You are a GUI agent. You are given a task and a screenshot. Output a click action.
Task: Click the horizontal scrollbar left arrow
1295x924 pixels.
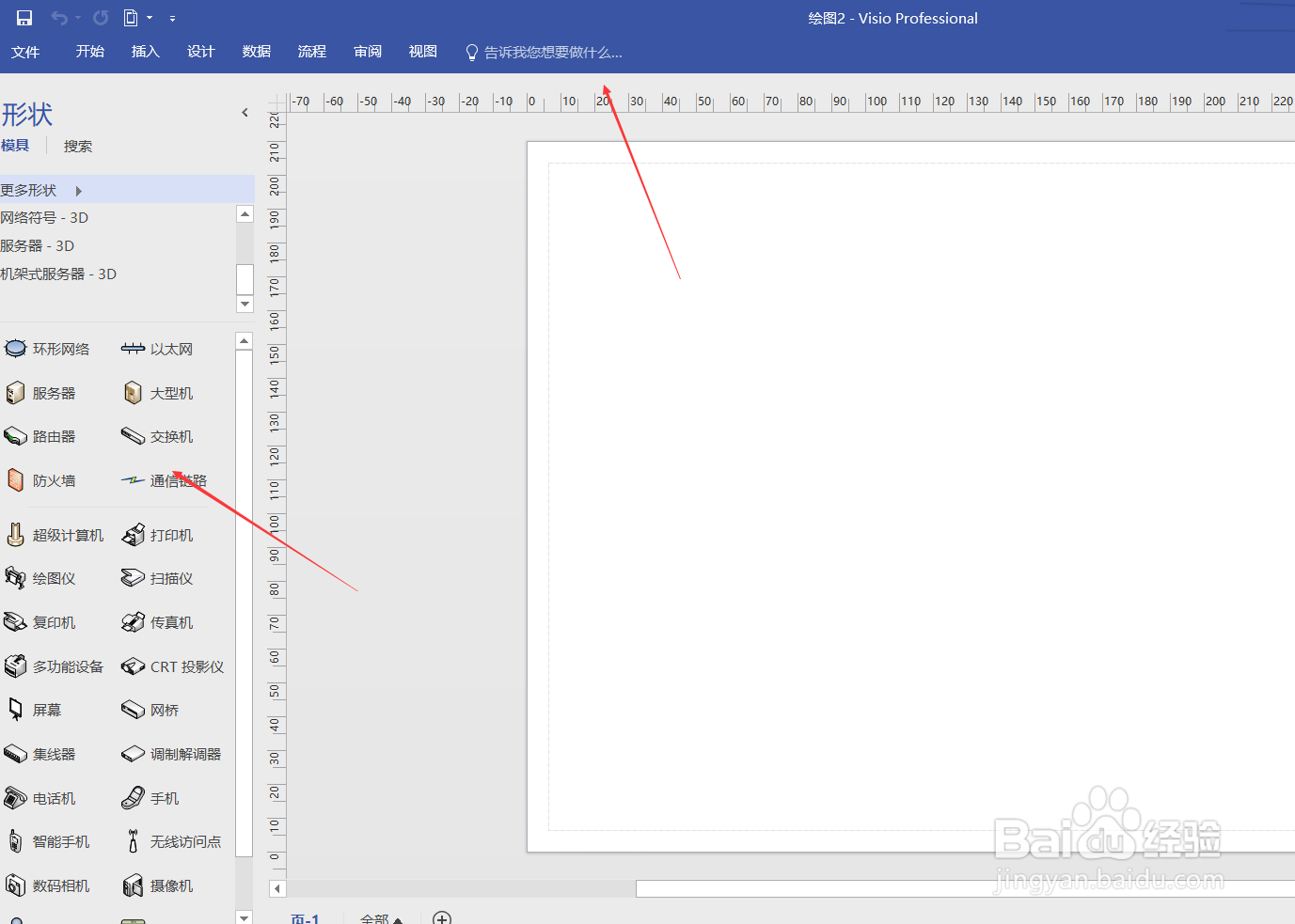277,889
